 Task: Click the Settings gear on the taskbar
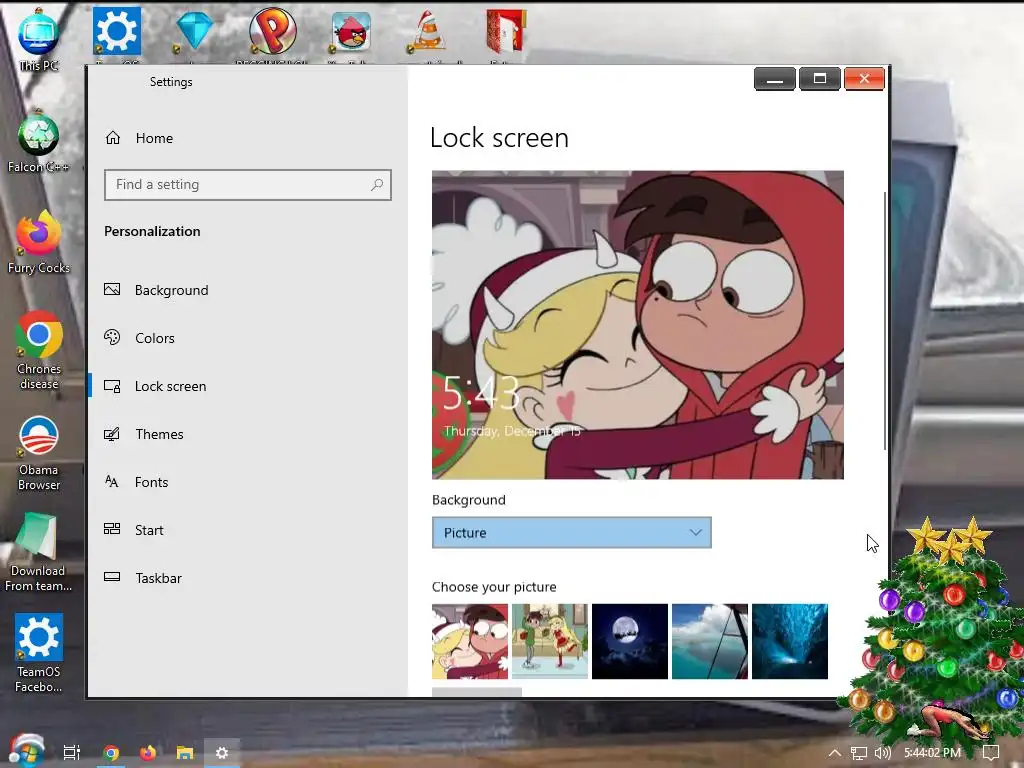[x=222, y=753]
